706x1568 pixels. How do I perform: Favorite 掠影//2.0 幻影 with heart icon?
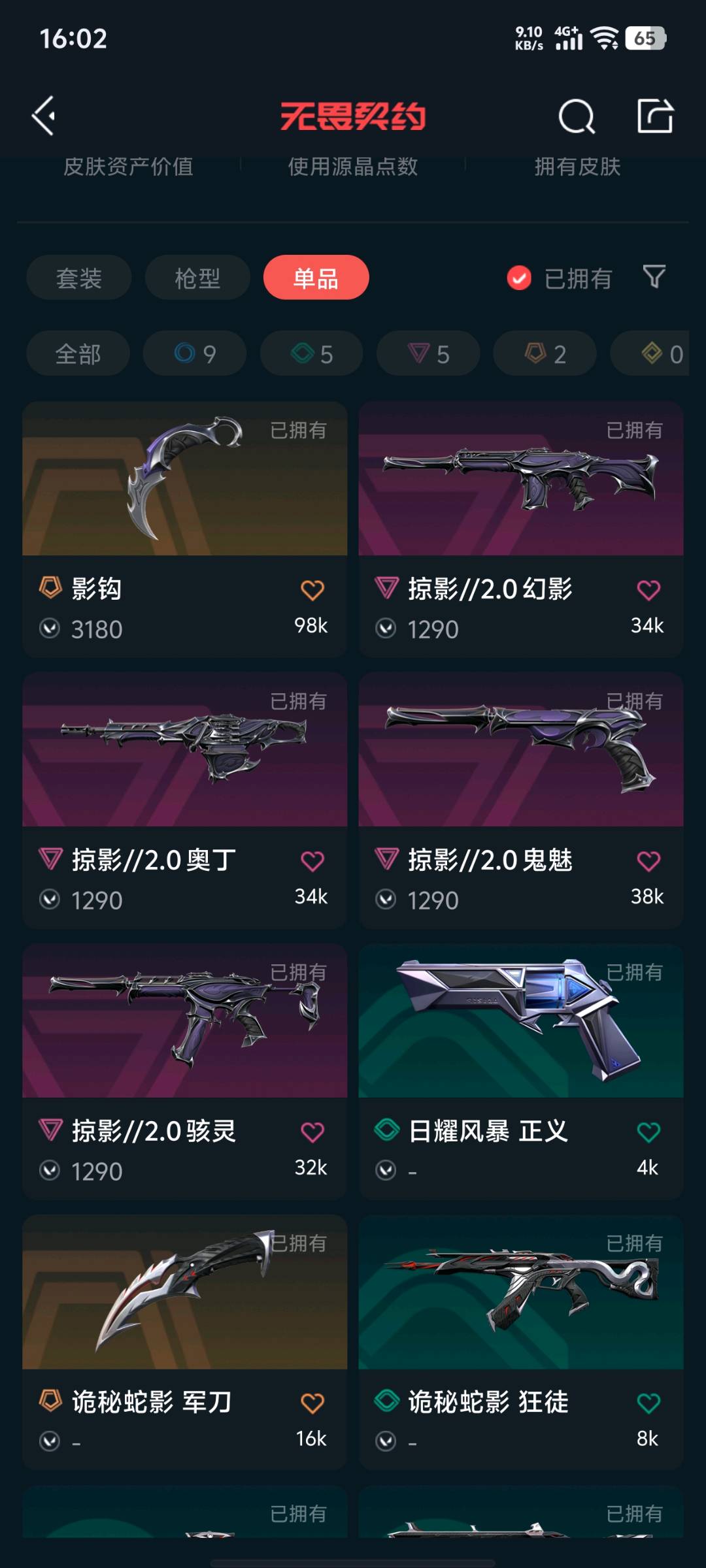(648, 590)
